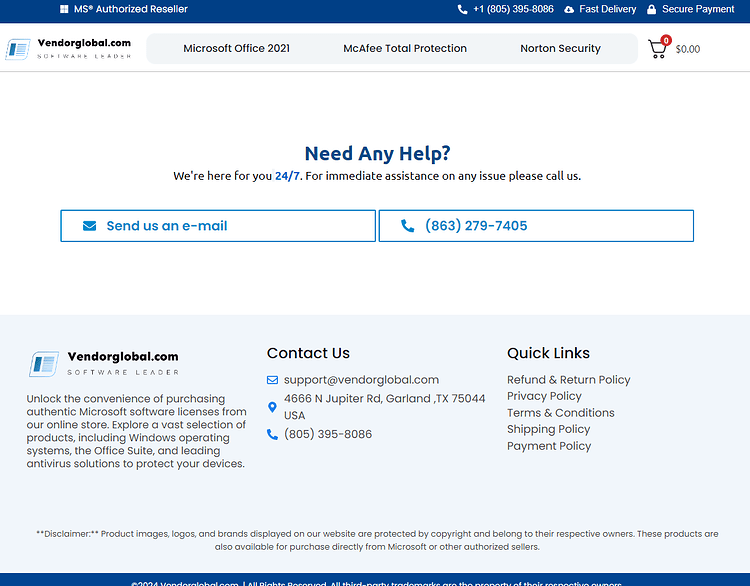Click the Secure Payment label

[x=698, y=9]
